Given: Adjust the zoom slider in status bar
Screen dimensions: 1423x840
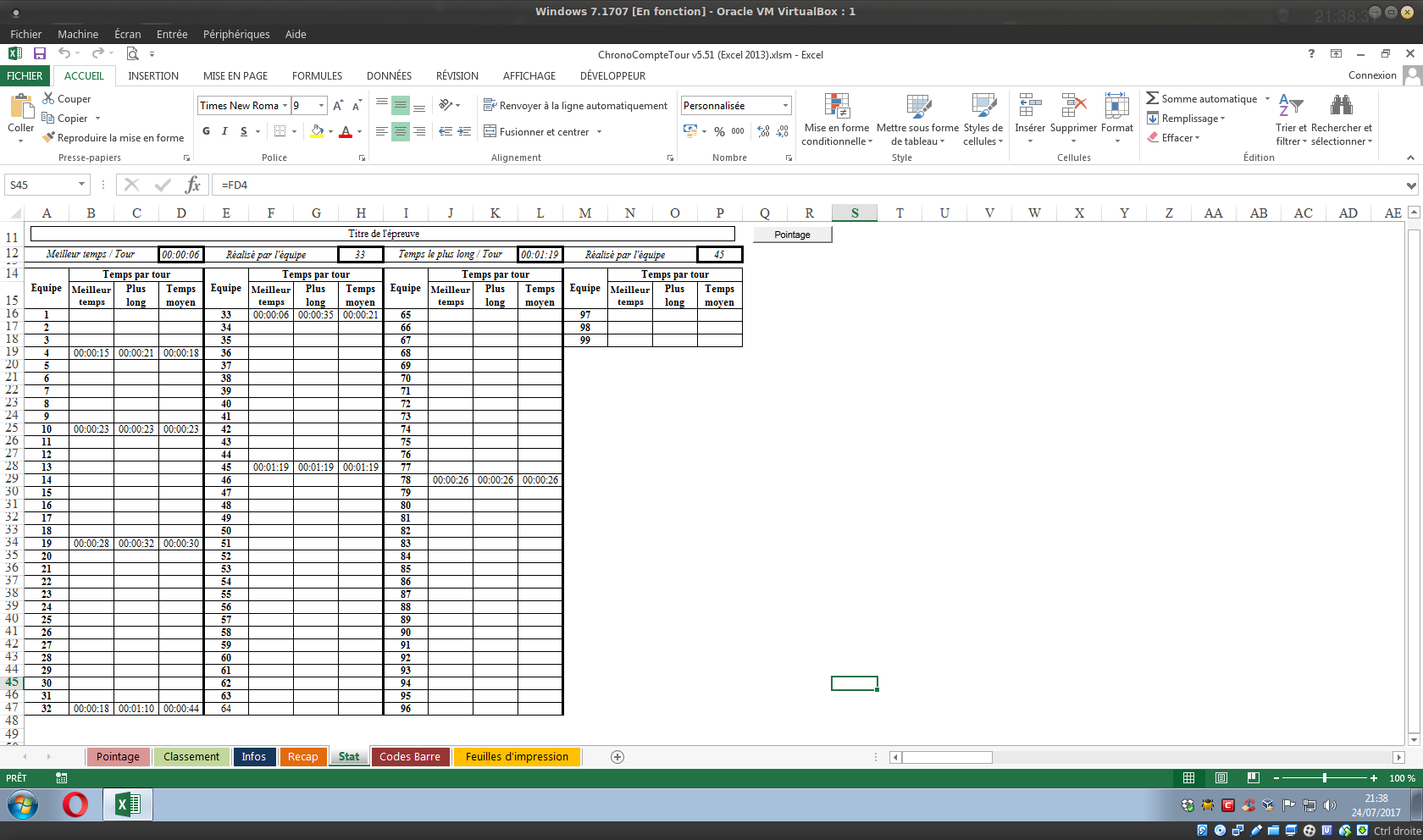Looking at the screenshot, I should point(1324,778).
